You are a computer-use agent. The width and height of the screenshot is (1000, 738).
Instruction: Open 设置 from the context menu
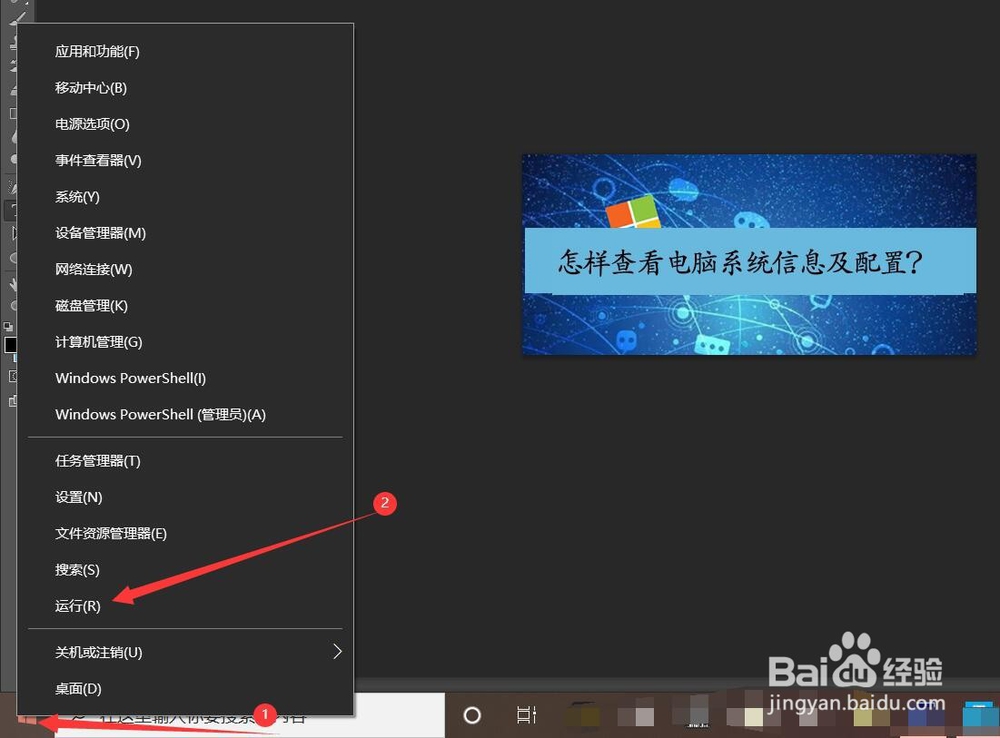point(77,497)
